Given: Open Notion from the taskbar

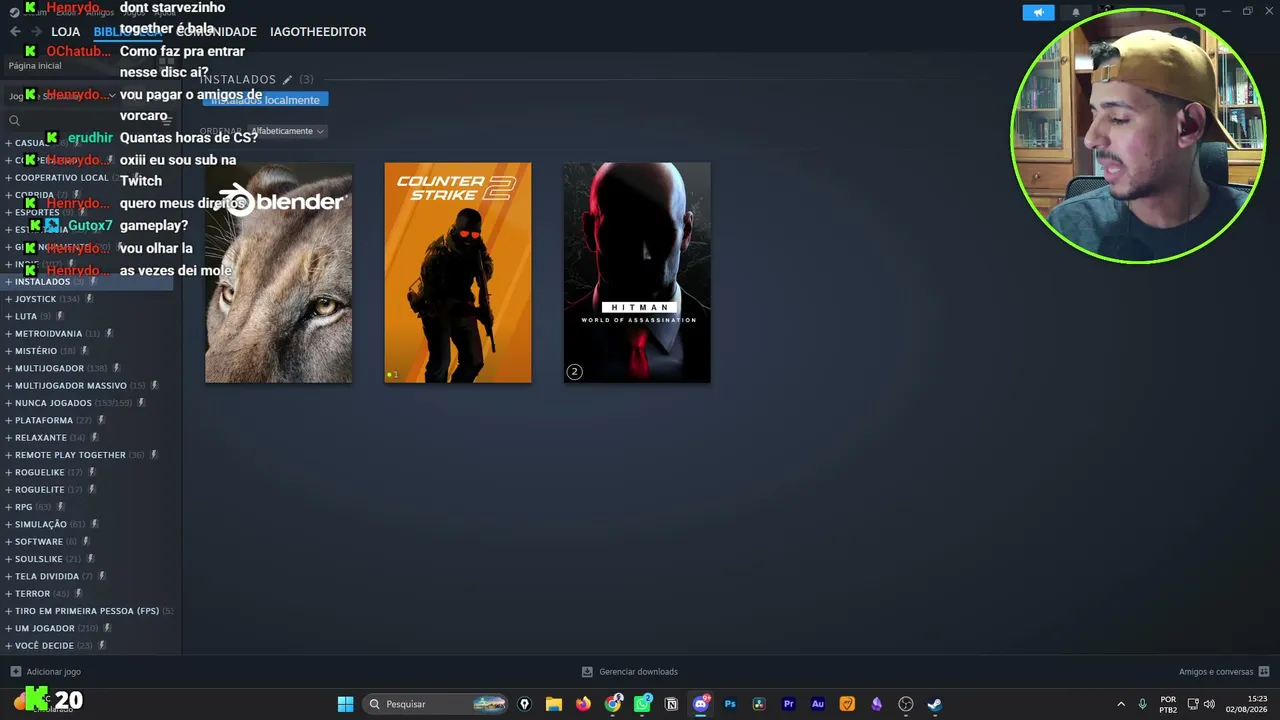Looking at the screenshot, I should 671,704.
